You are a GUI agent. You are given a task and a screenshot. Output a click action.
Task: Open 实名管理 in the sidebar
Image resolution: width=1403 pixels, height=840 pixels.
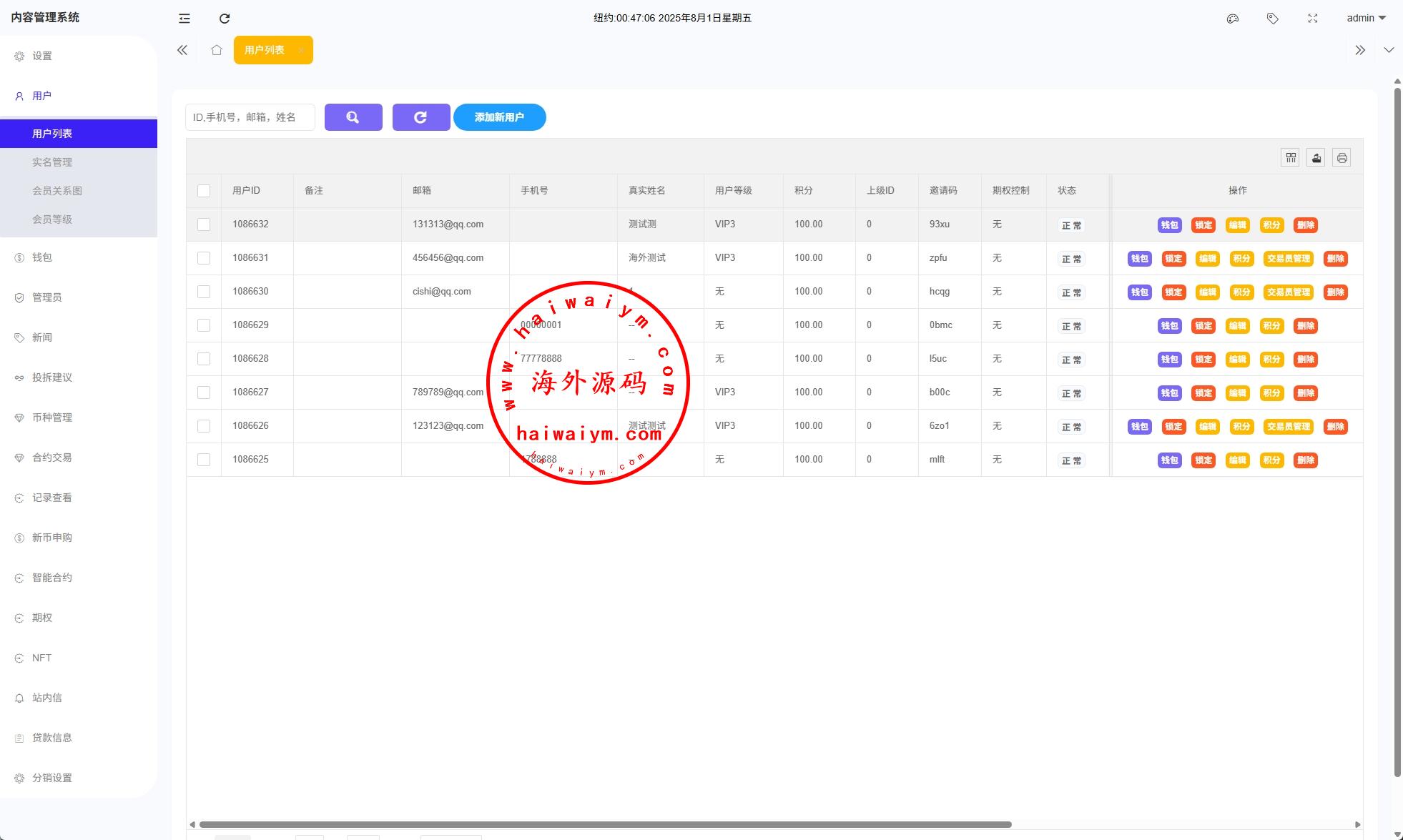coord(52,162)
